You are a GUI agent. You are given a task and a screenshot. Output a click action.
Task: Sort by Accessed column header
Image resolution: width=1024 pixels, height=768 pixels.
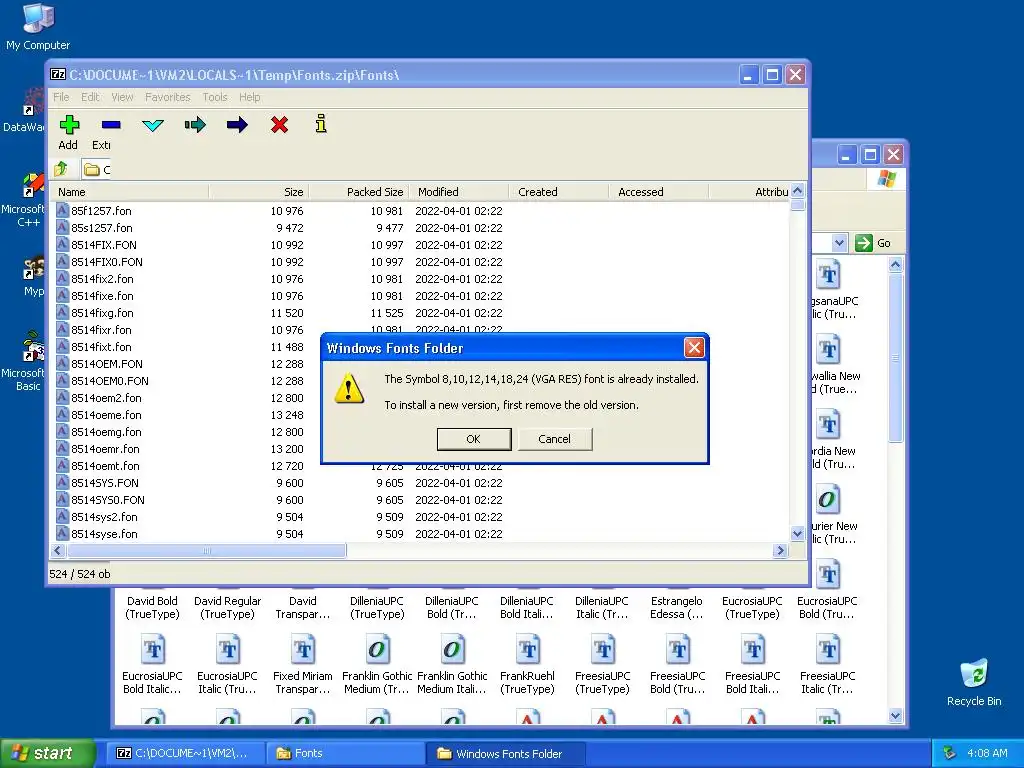point(658,191)
